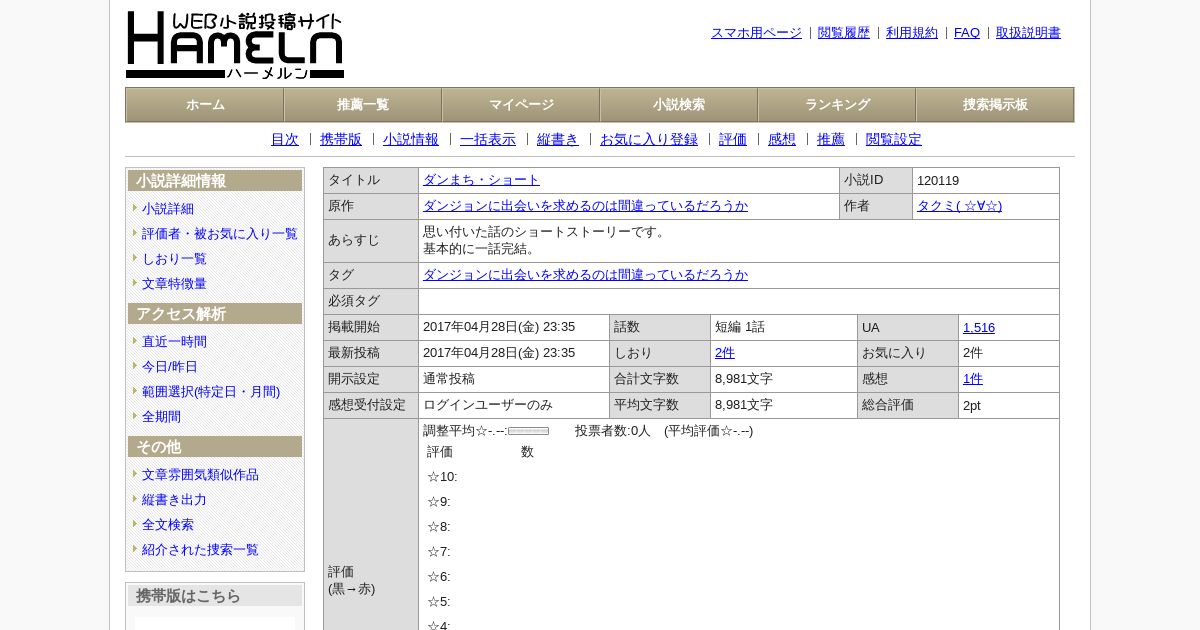
Task: Open the 目次 sub-navigation link
Action: pos(285,140)
